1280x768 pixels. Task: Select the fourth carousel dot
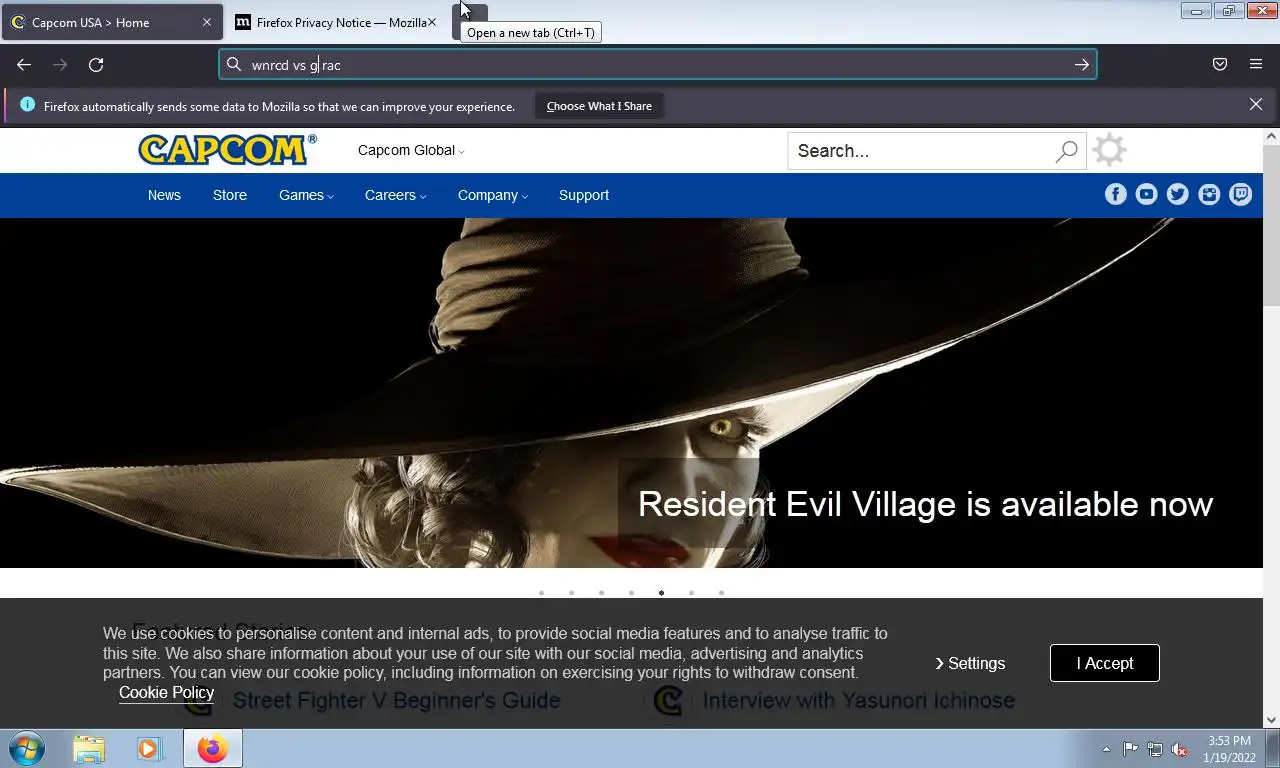click(631, 593)
